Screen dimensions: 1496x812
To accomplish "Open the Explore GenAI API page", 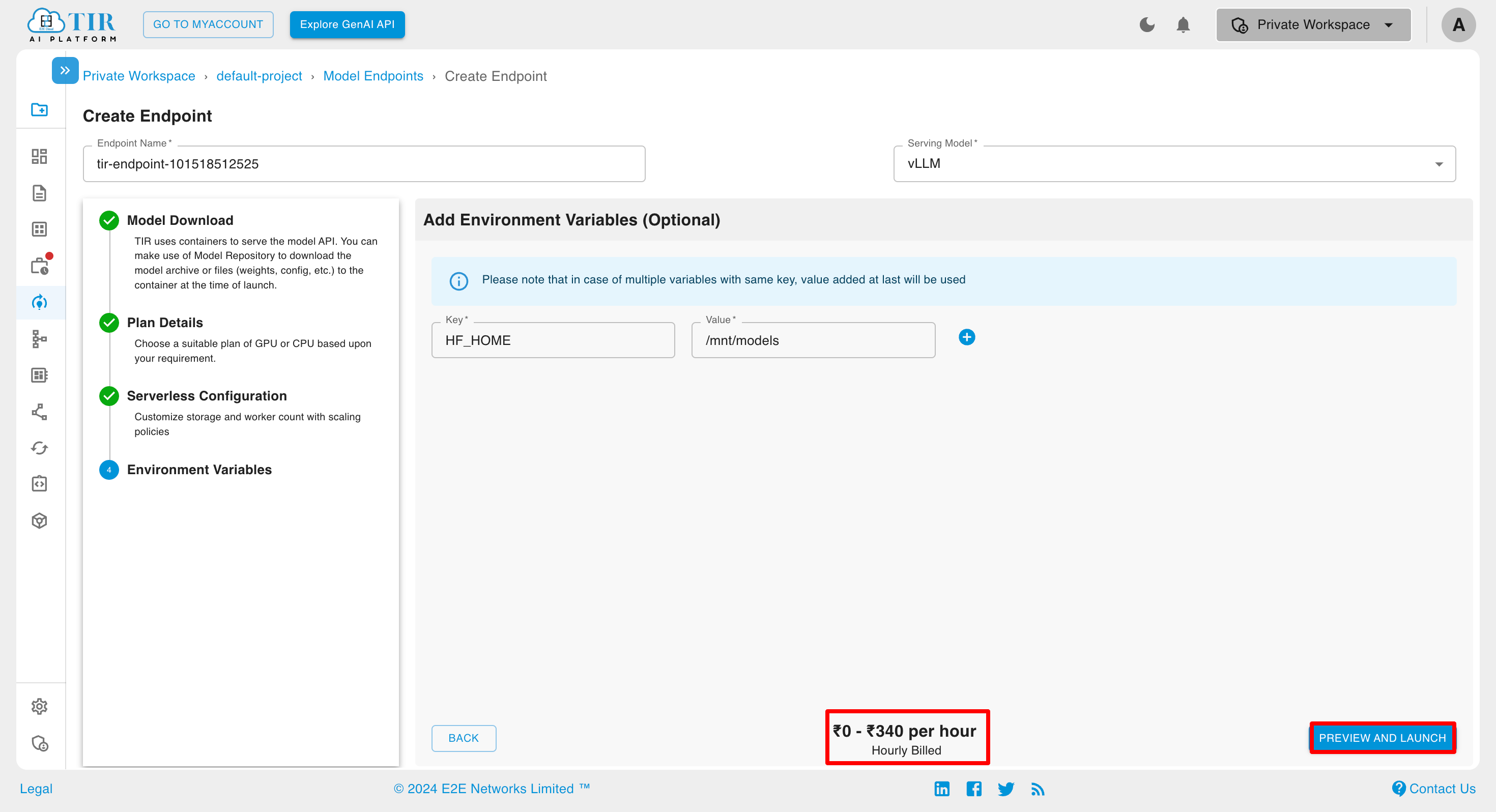I will 347,24.
